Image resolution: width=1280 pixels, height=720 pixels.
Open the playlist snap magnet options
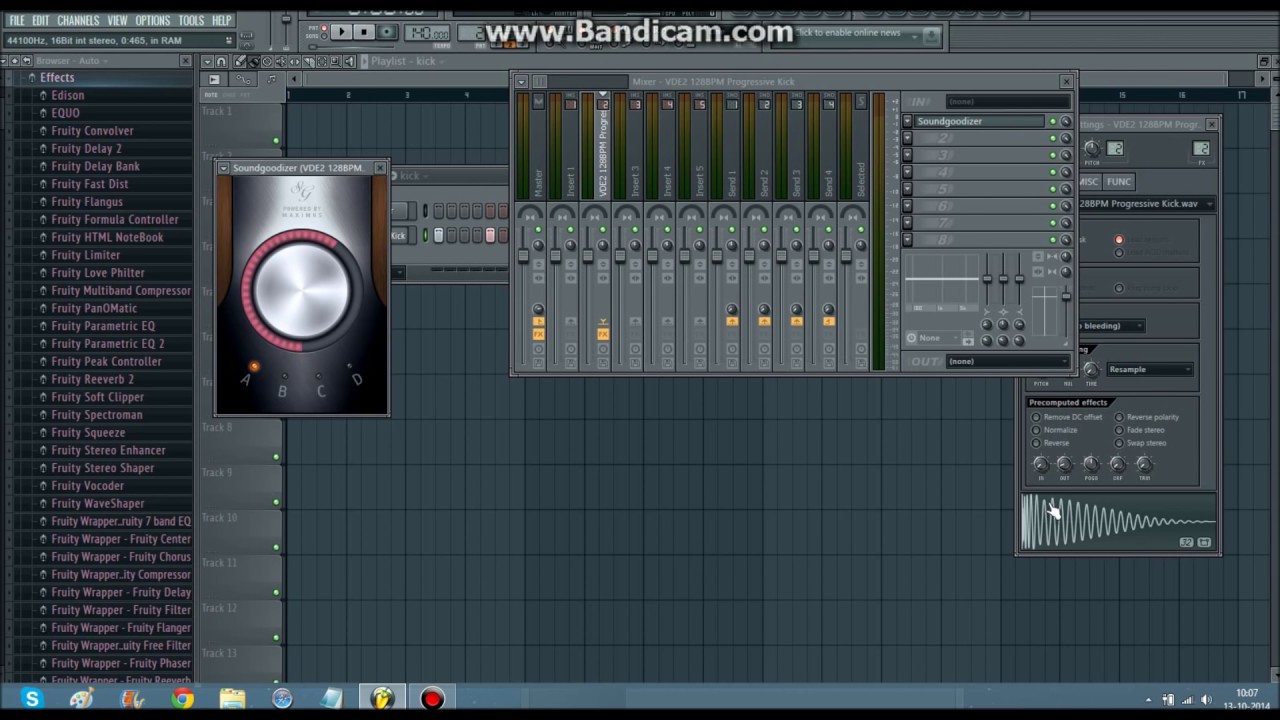pos(222,62)
